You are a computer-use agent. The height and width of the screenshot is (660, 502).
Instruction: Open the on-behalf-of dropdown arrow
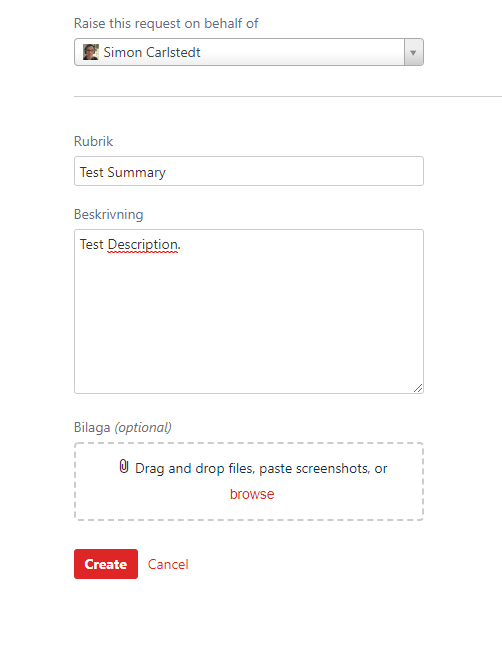coord(414,52)
